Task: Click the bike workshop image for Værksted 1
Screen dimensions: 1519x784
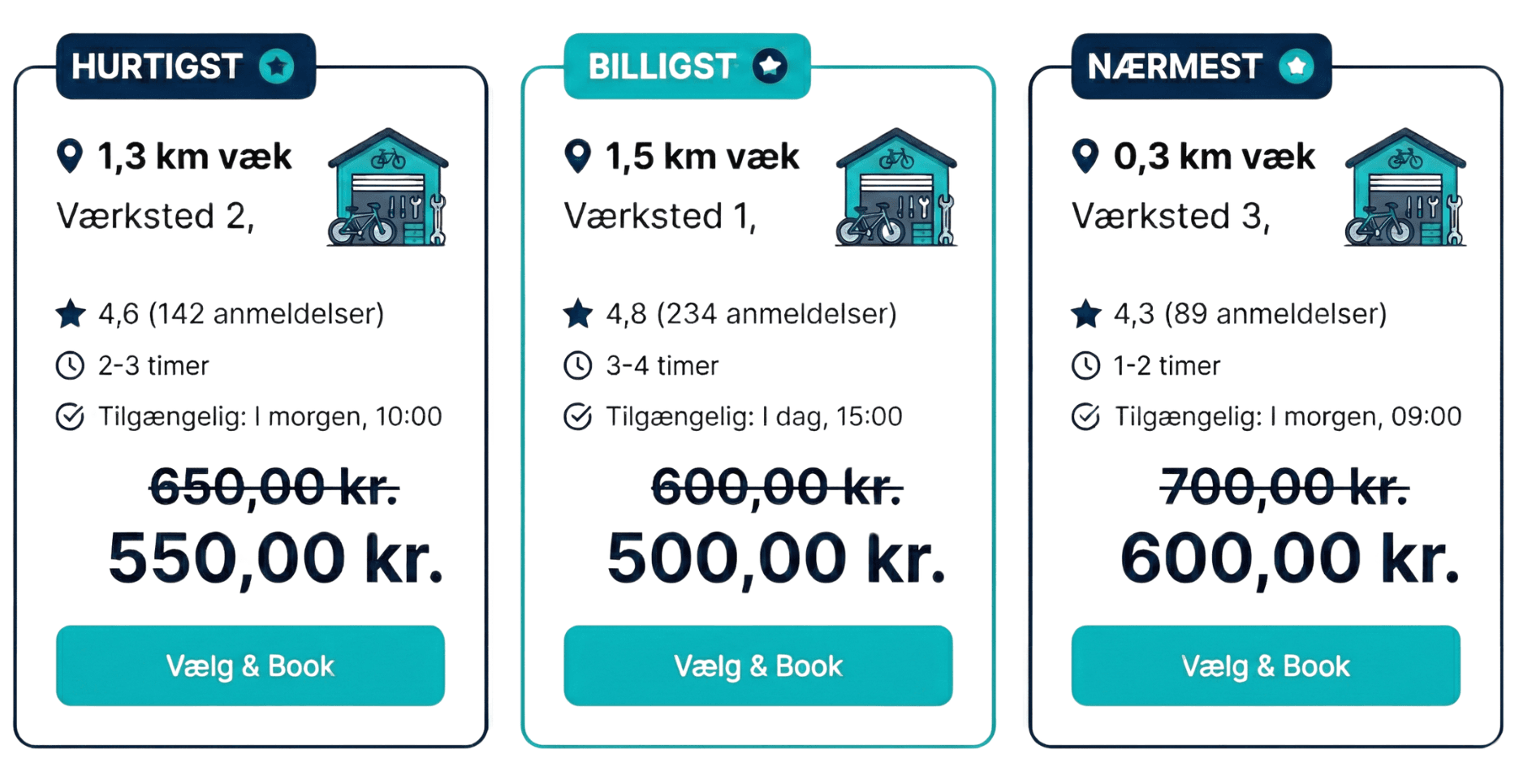Action: click(x=895, y=187)
